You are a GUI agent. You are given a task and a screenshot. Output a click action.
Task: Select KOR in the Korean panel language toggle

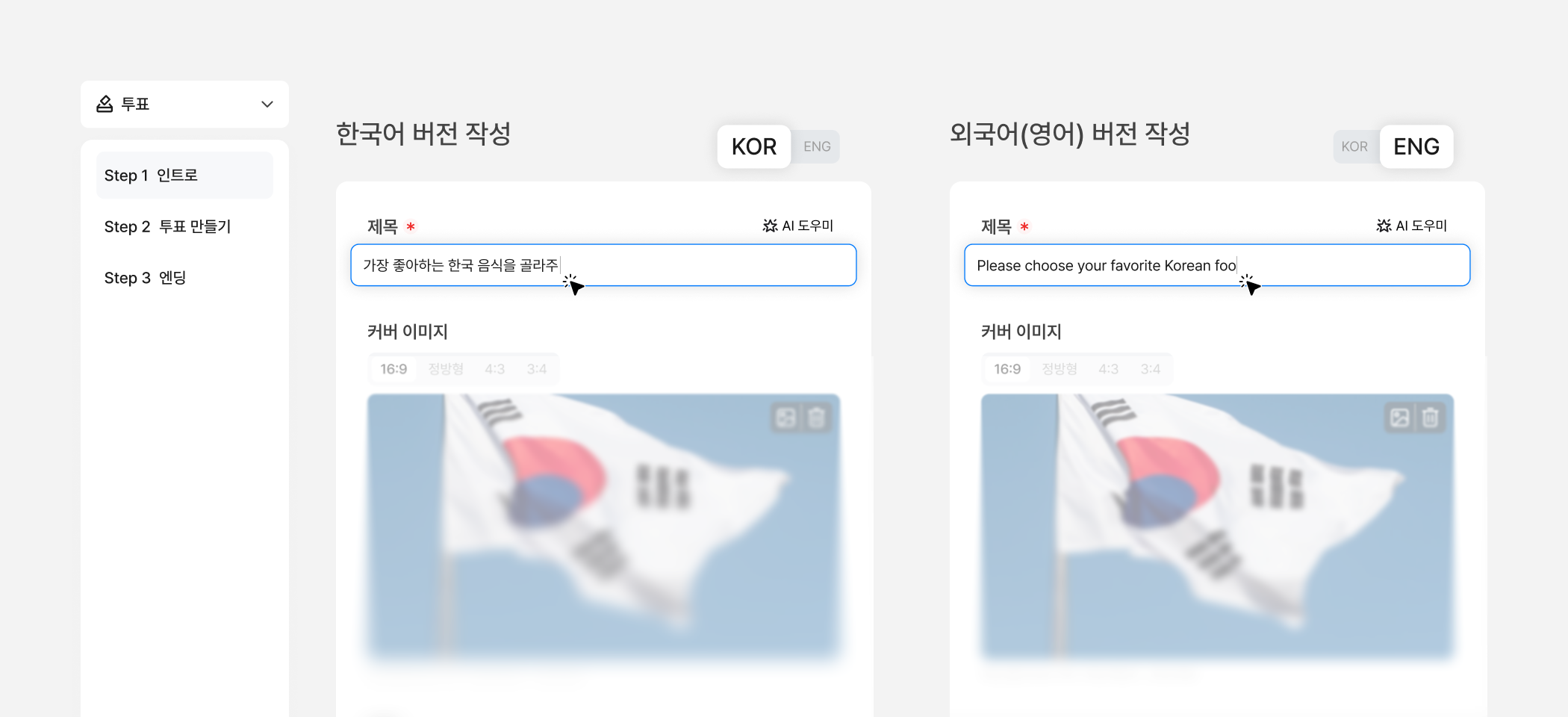click(x=754, y=146)
